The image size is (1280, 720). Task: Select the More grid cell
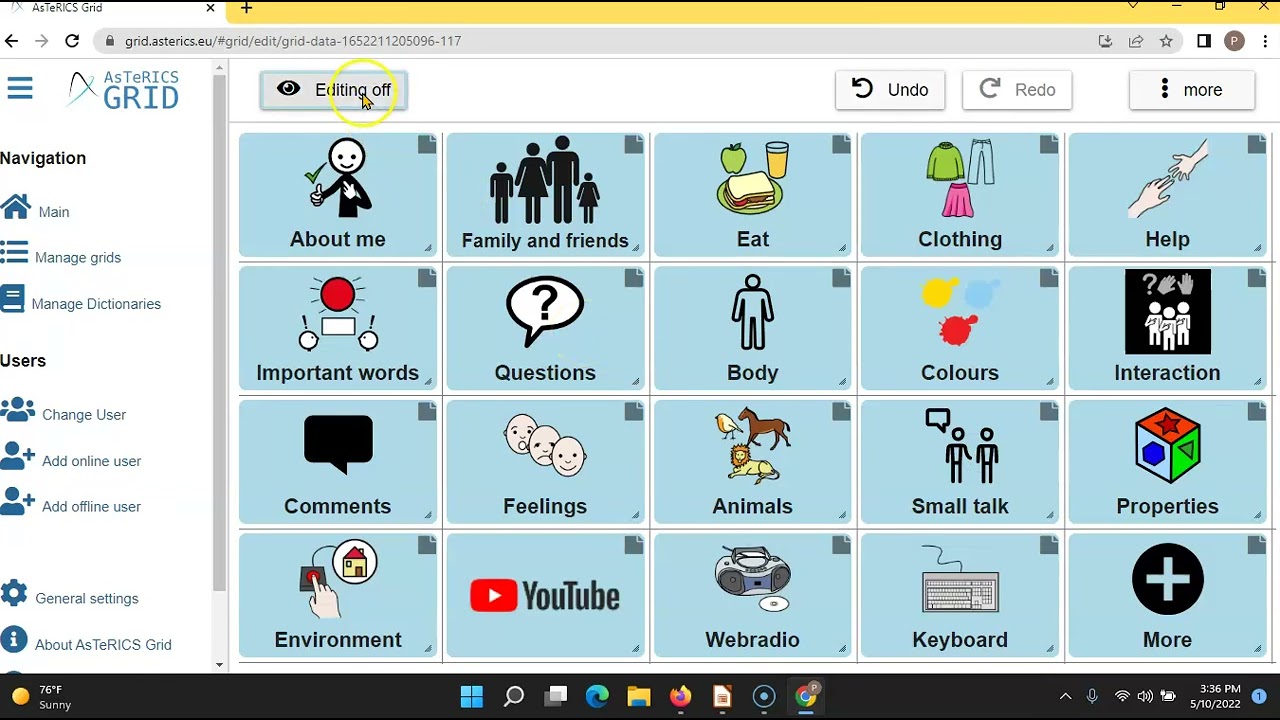click(x=1167, y=595)
